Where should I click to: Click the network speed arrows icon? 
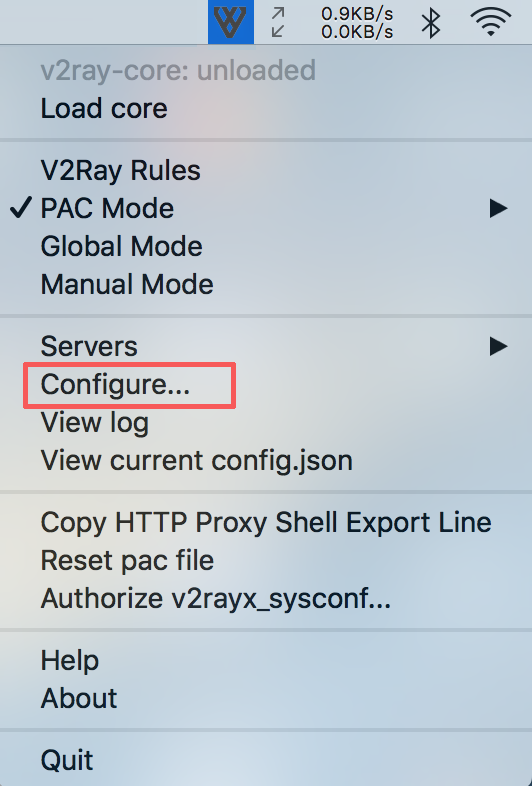point(278,22)
